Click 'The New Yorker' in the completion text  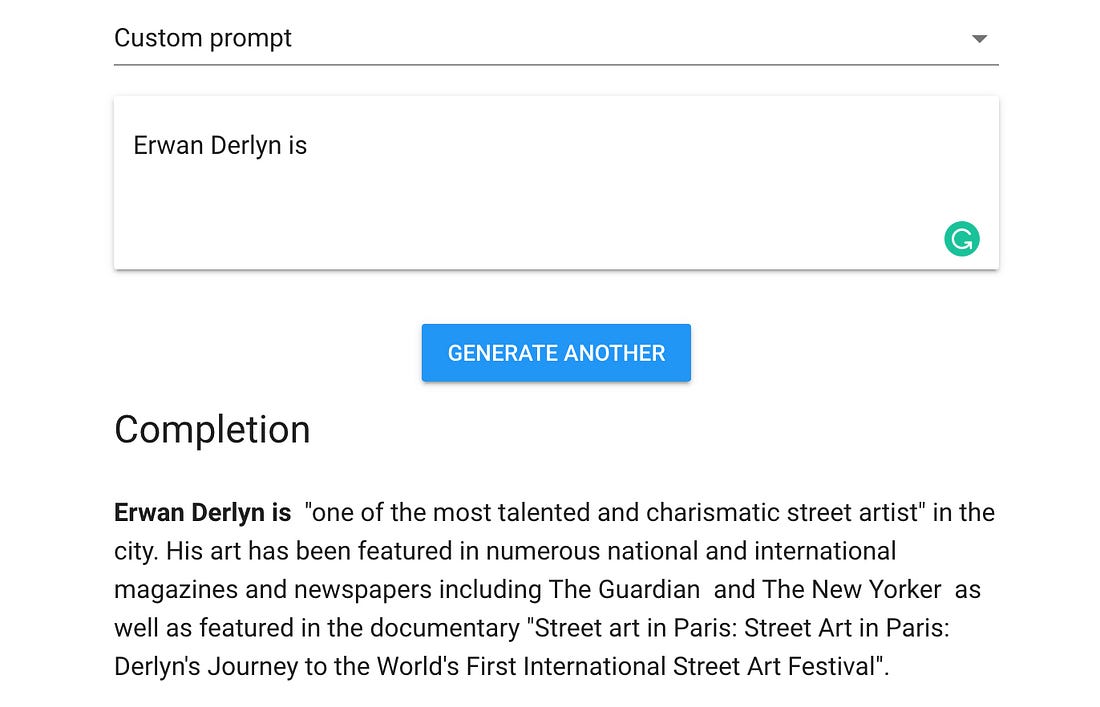851,590
